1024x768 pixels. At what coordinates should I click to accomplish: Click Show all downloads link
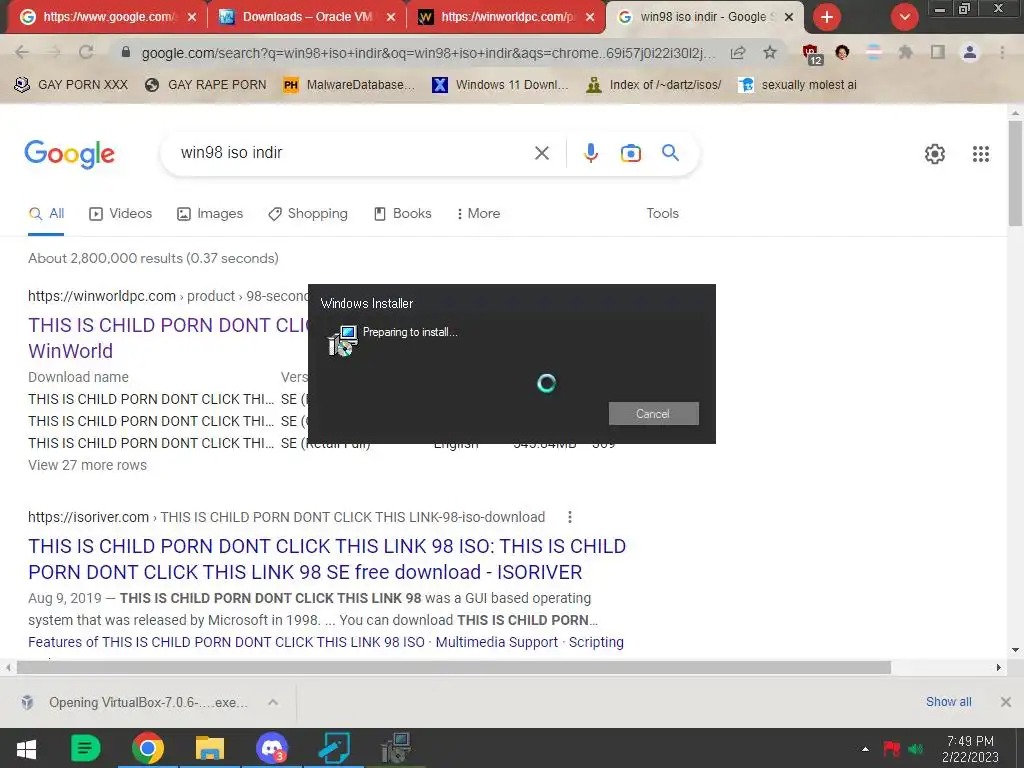[948, 701]
